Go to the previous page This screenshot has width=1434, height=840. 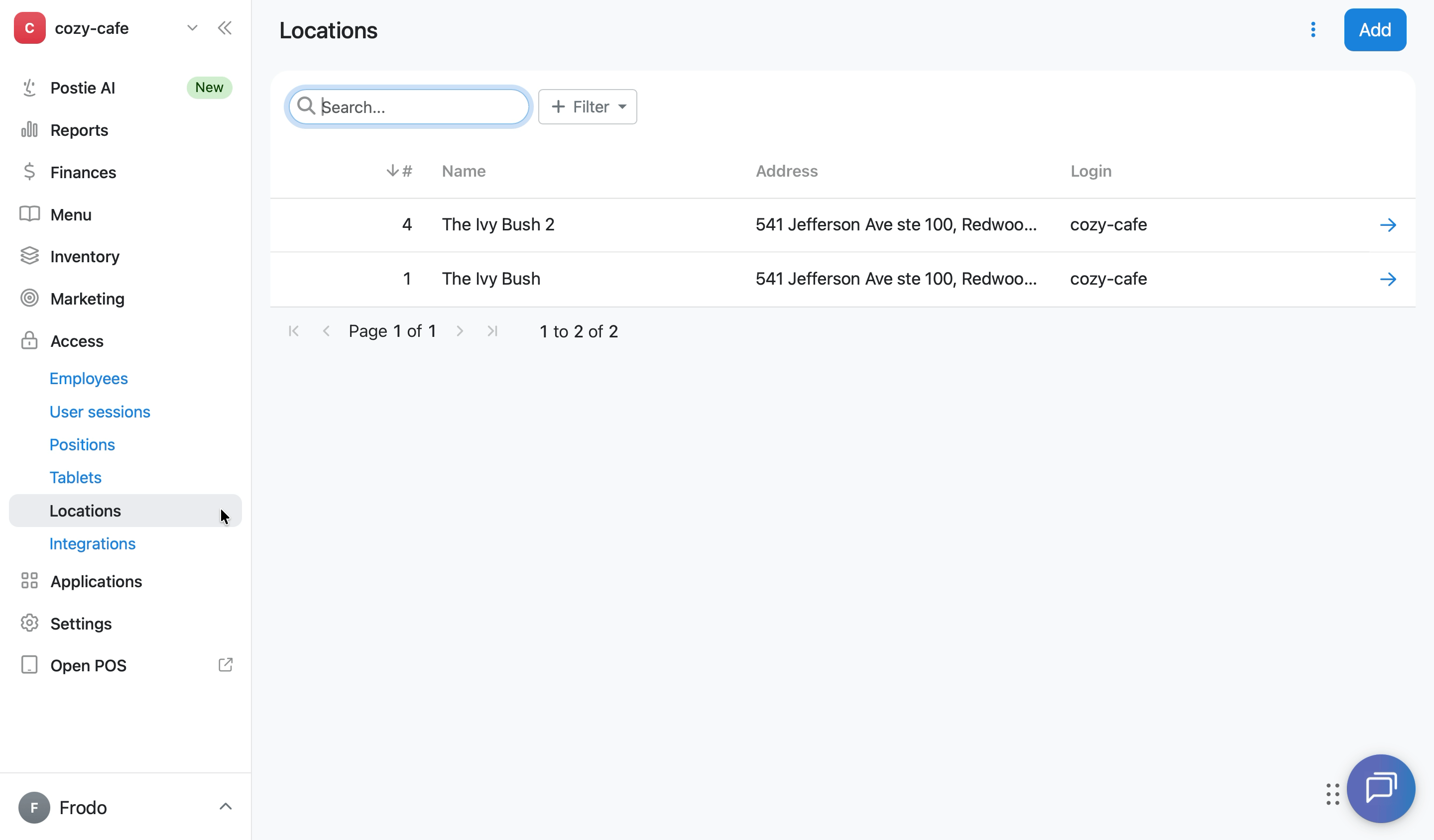(x=326, y=331)
